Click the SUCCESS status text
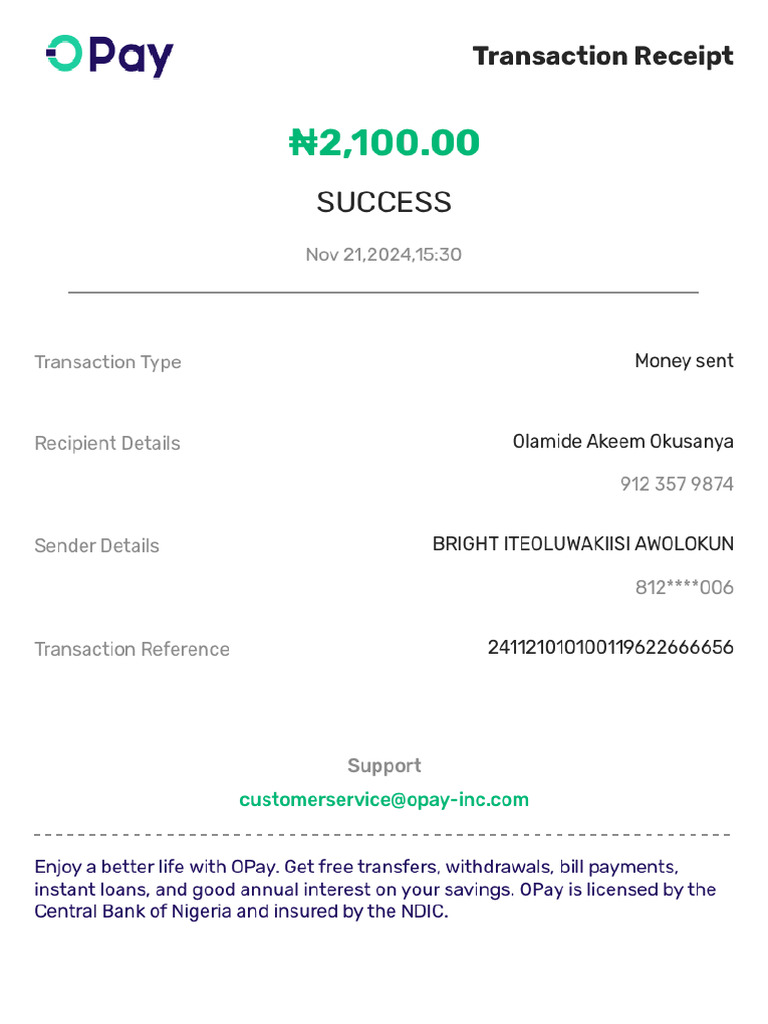 (x=384, y=202)
